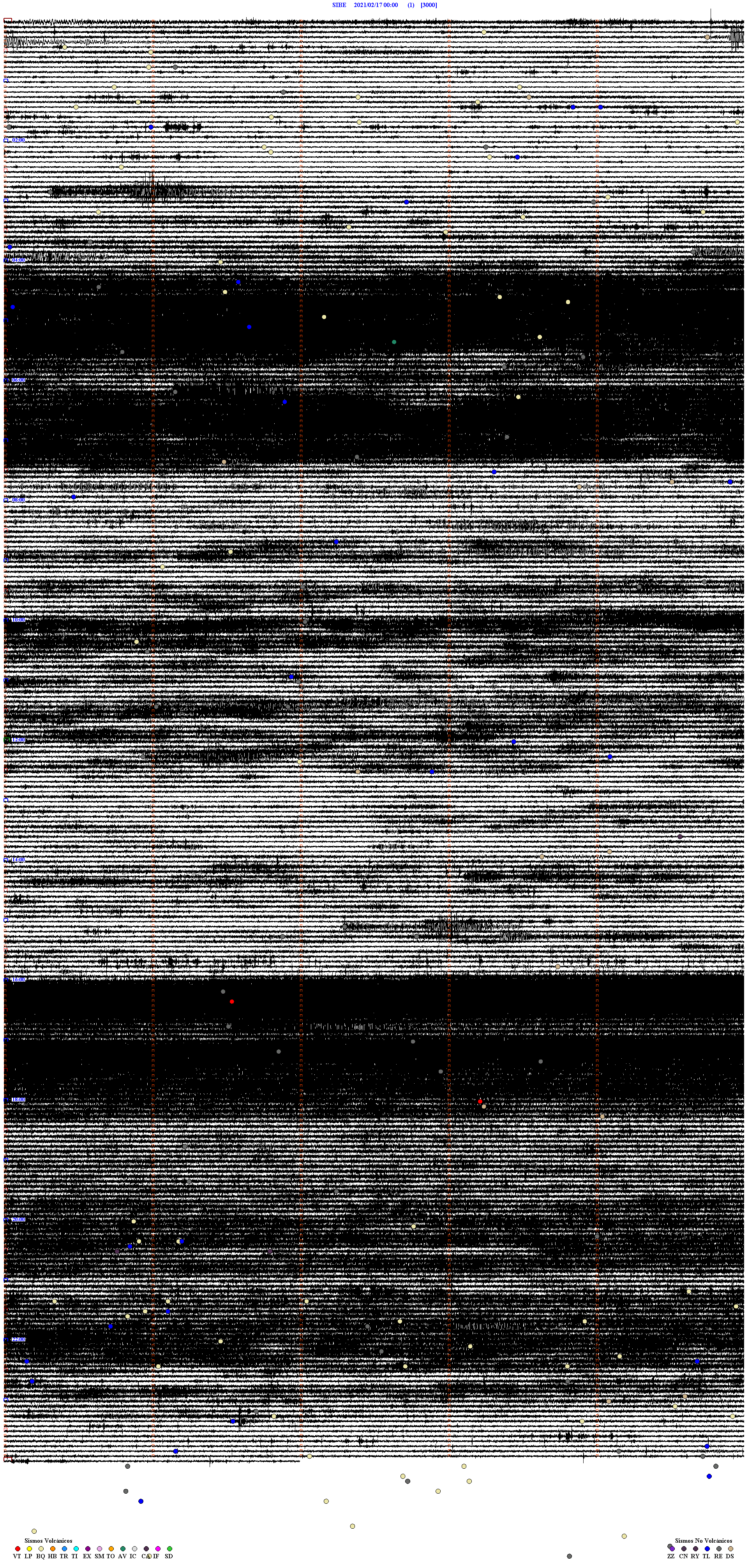This screenshot has height=1568, width=748.
Task: Click the magenta IF legend dot
Action: coord(158,1549)
